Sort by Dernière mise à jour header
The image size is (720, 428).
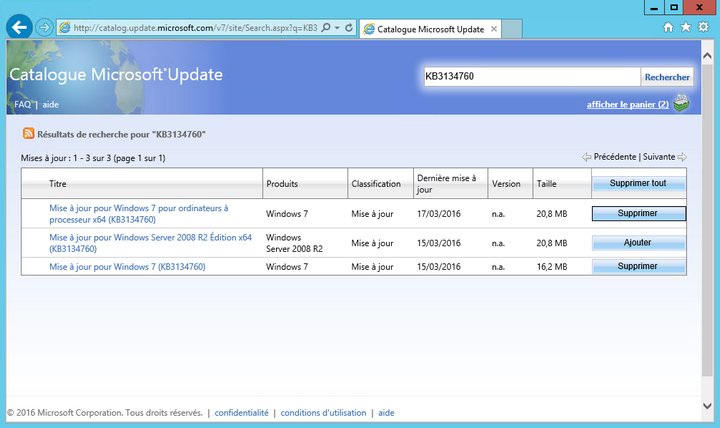coord(446,184)
